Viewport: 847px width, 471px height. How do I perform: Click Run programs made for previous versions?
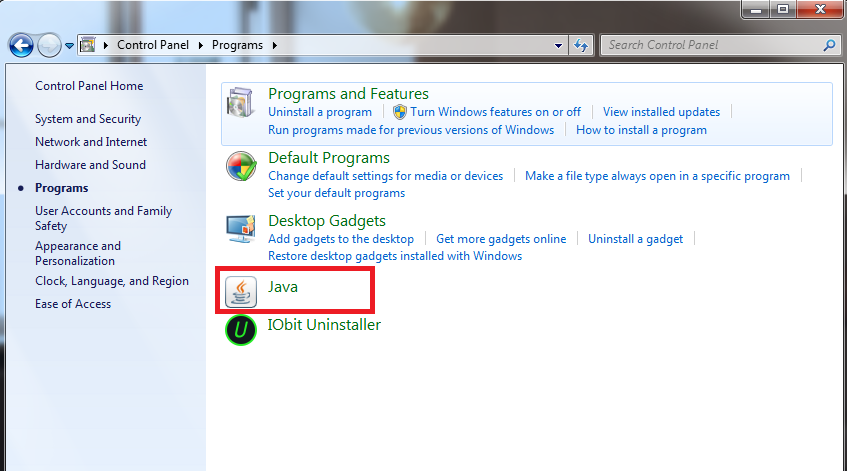point(411,130)
